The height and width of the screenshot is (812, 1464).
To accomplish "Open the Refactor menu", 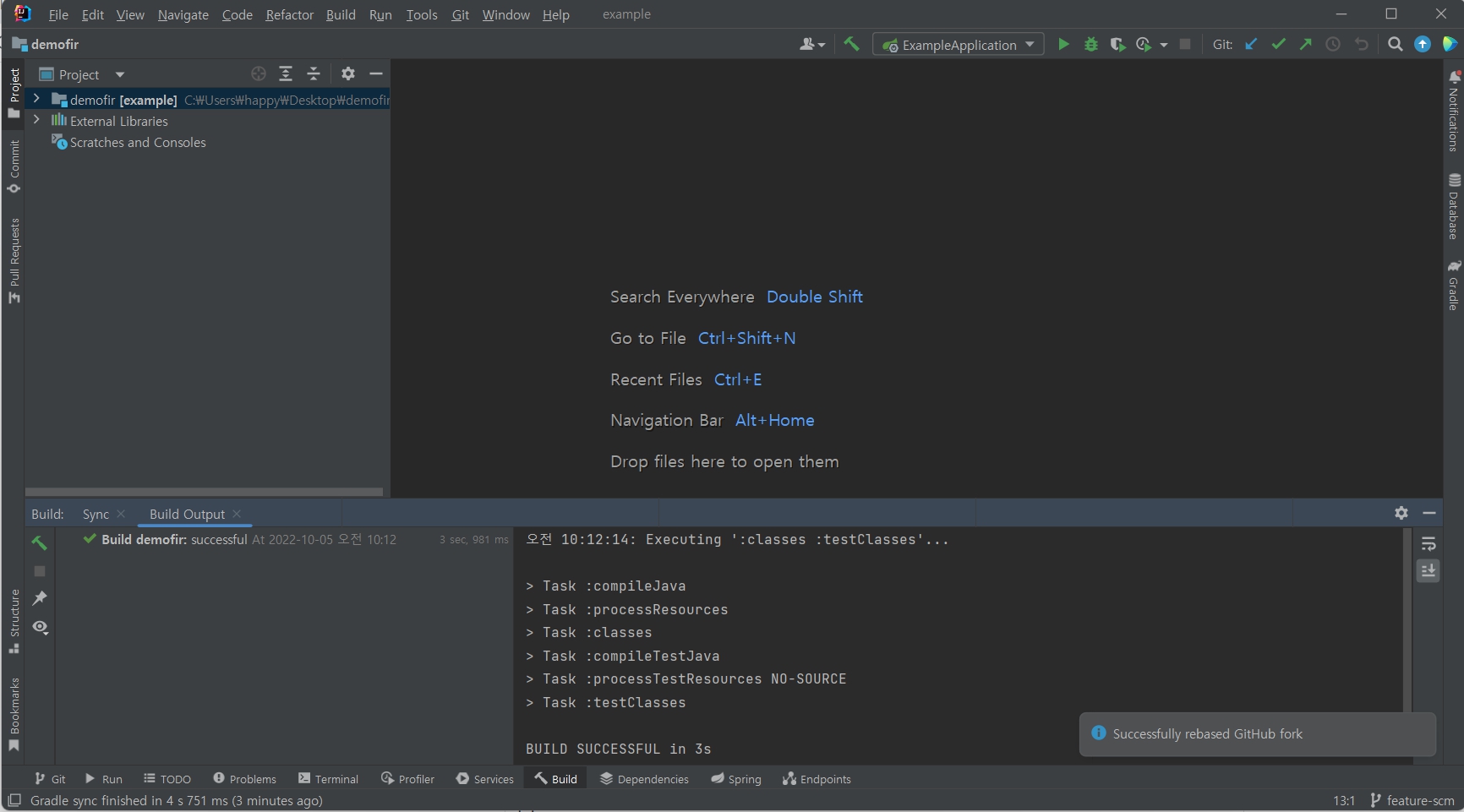I will point(289,14).
